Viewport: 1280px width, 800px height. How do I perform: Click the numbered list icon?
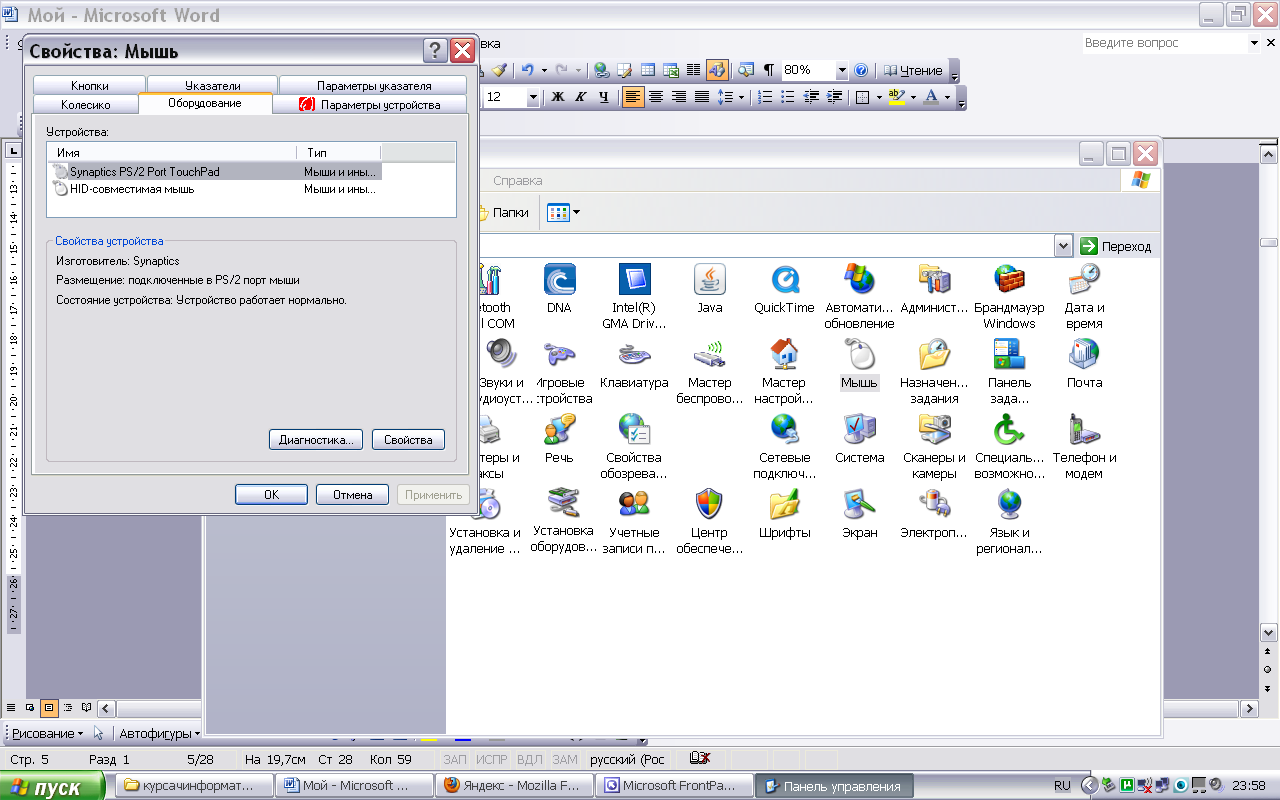(765, 97)
